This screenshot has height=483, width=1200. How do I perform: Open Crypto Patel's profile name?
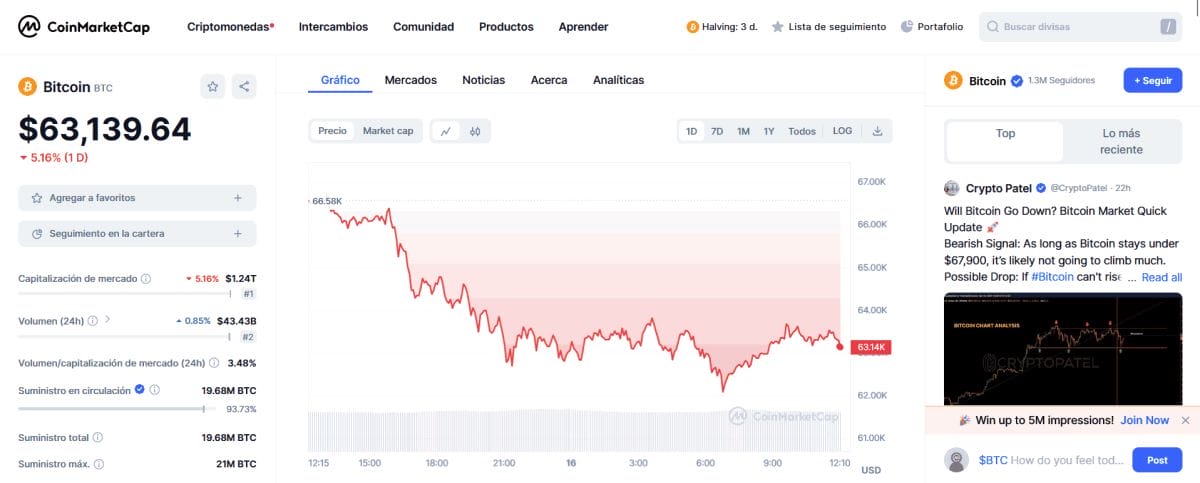pyautogui.click(x=999, y=188)
